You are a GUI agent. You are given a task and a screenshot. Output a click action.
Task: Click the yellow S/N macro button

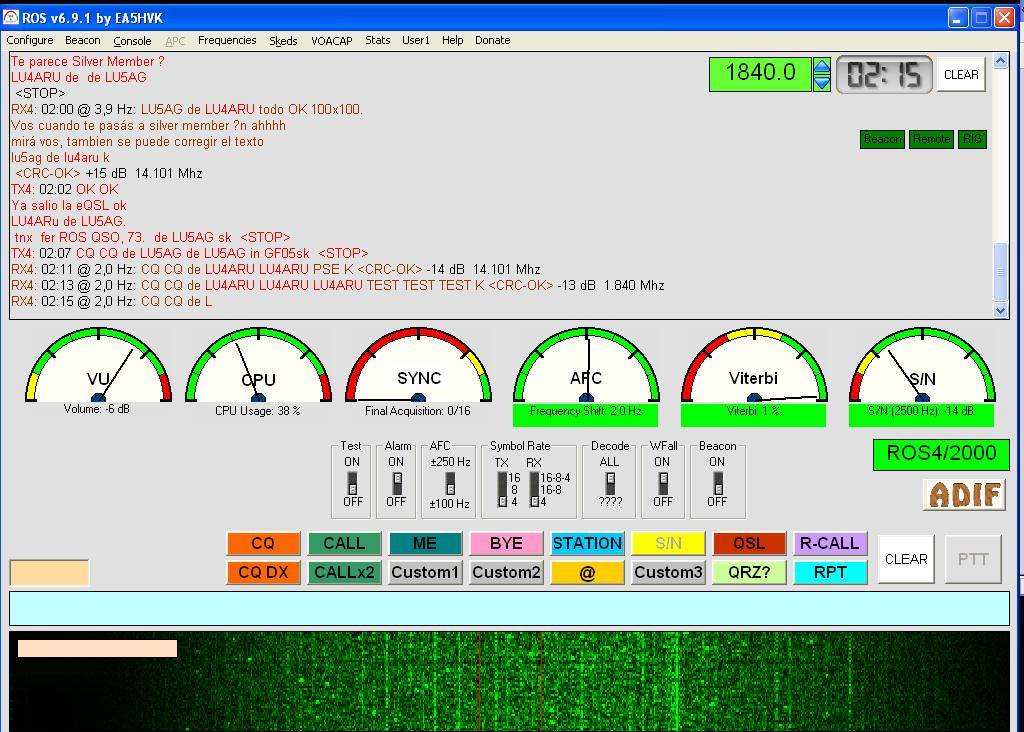click(668, 543)
